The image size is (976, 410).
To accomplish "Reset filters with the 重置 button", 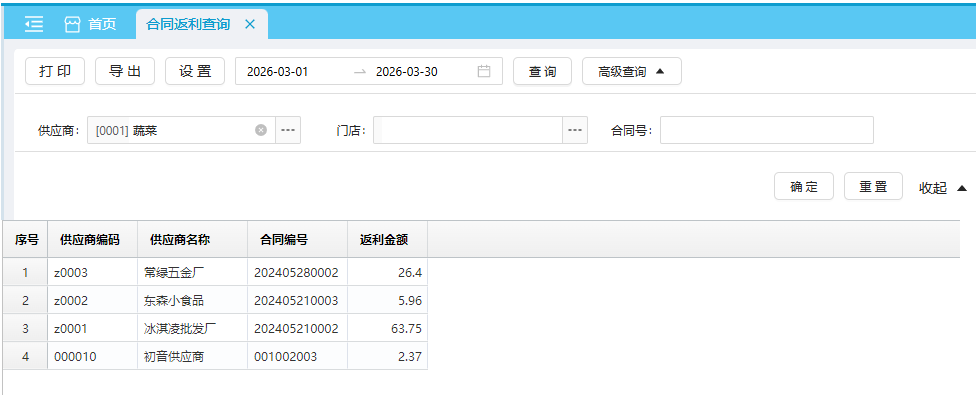I will point(873,187).
